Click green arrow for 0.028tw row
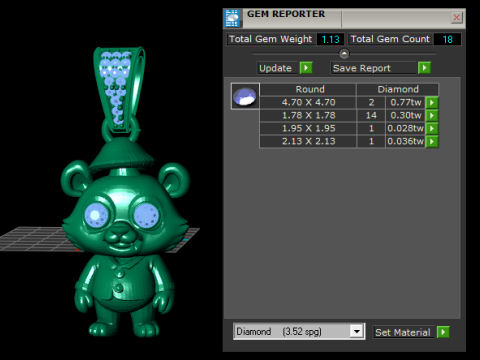 coord(432,128)
